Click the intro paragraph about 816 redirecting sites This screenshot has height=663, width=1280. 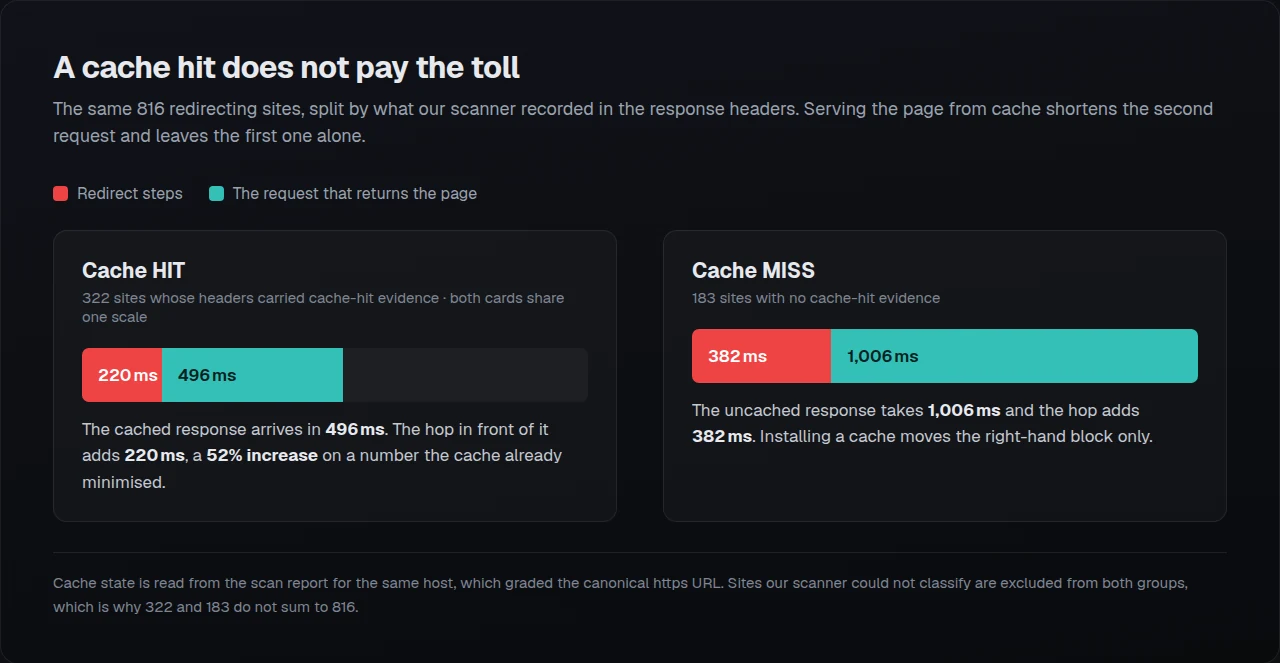(633, 122)
